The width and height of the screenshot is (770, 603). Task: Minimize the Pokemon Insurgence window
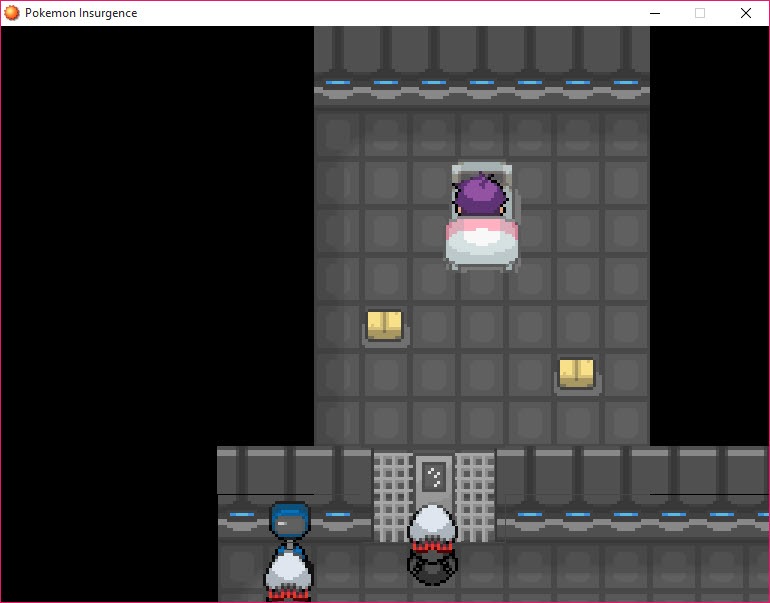pyautogui.click(x=655, y=13)
